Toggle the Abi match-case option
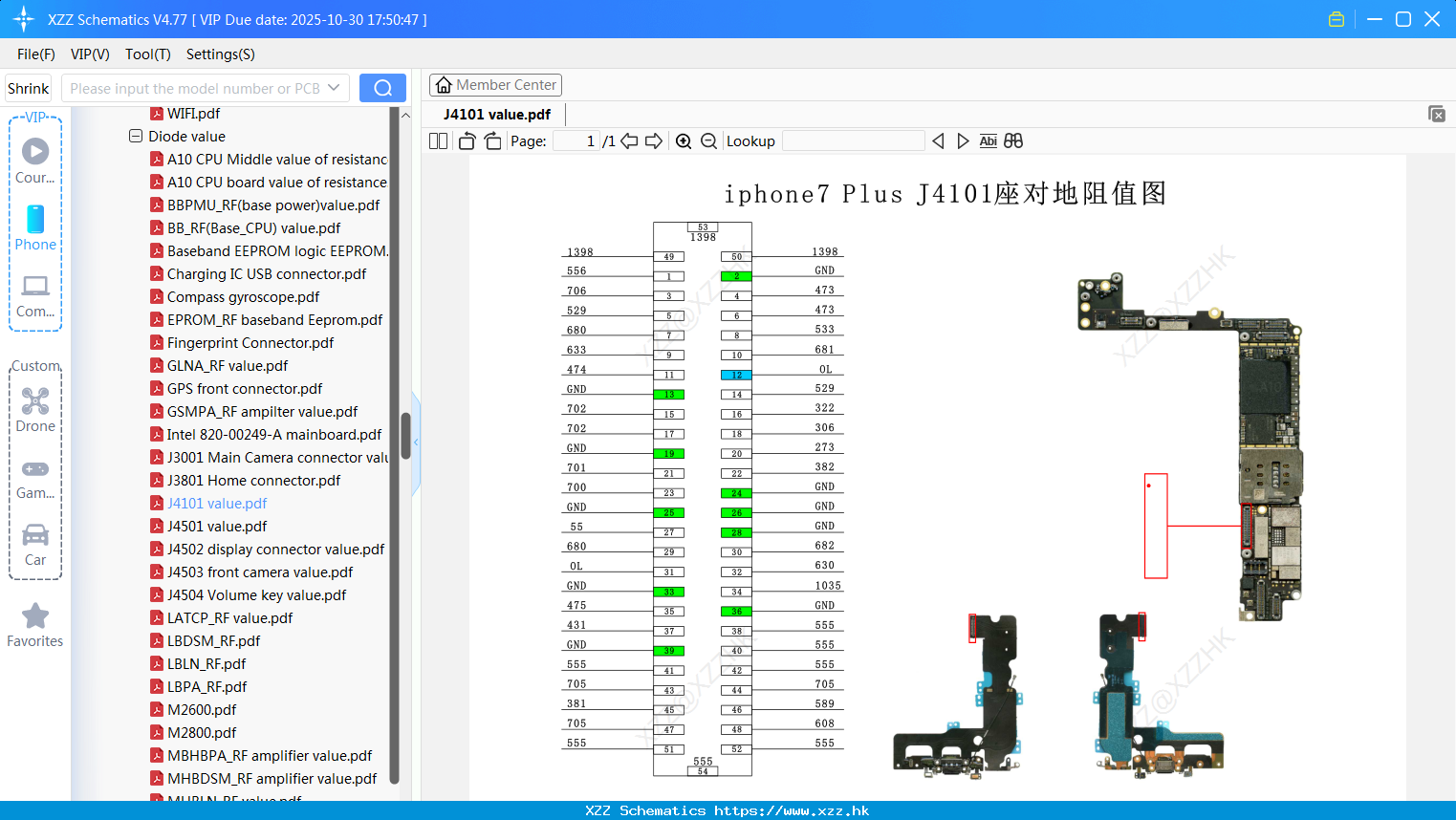This screenshot has height=820, width=1456. click(x=989, y=140)
